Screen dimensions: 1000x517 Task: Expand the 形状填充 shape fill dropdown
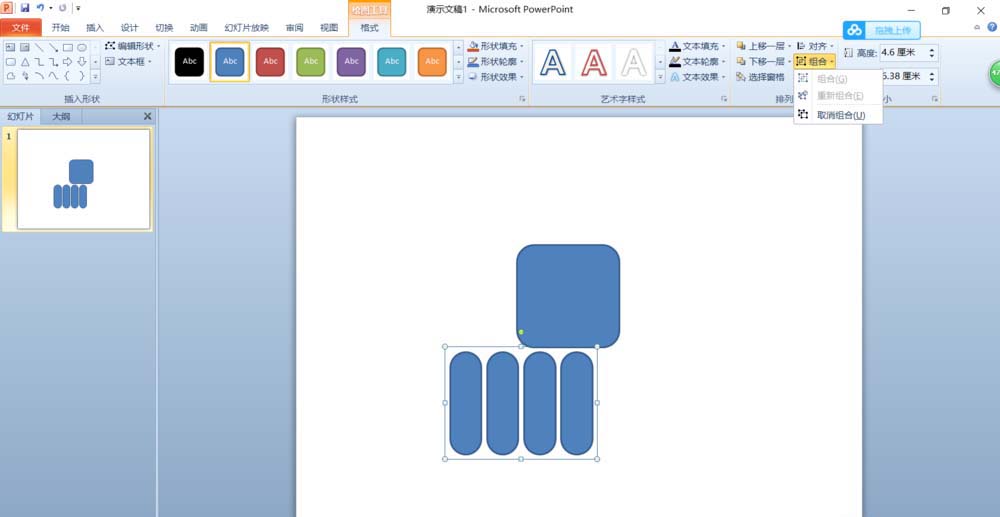pos(496,46)
